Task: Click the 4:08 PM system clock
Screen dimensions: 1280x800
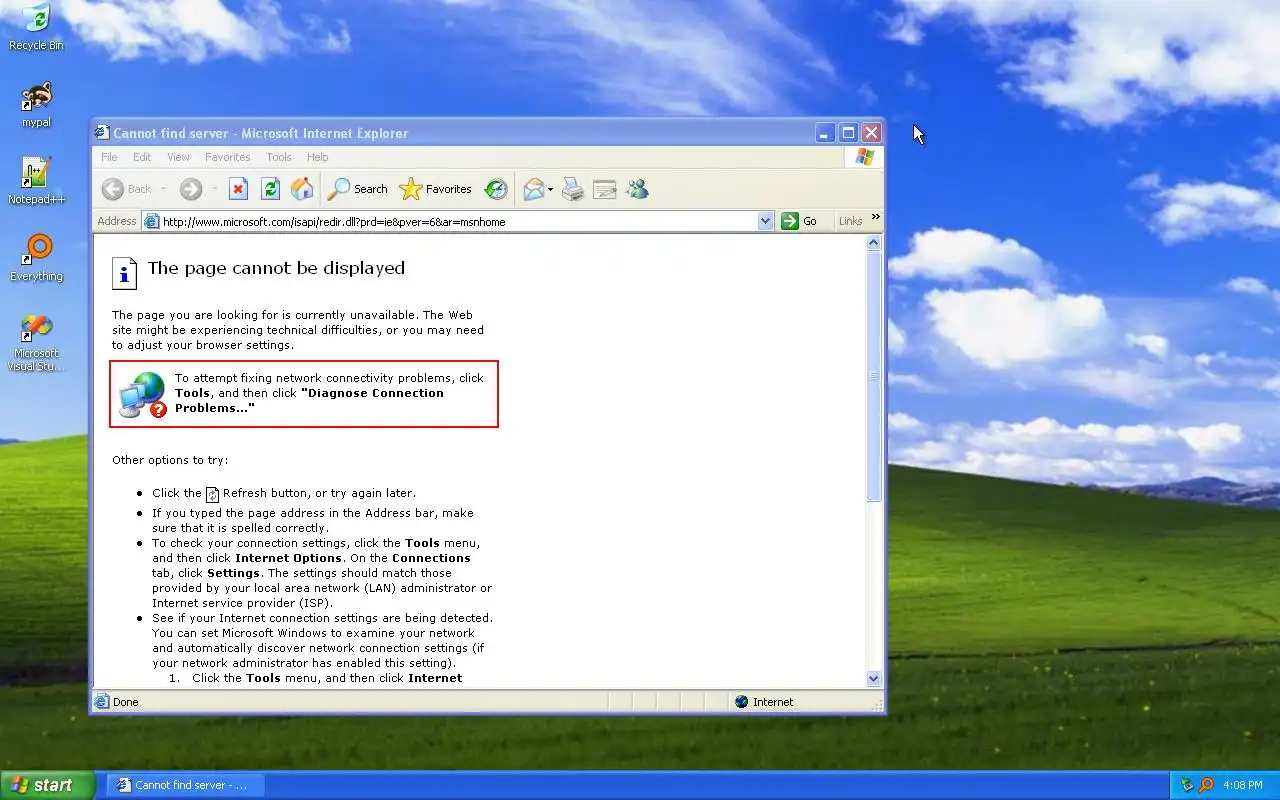Action: 1243,785
